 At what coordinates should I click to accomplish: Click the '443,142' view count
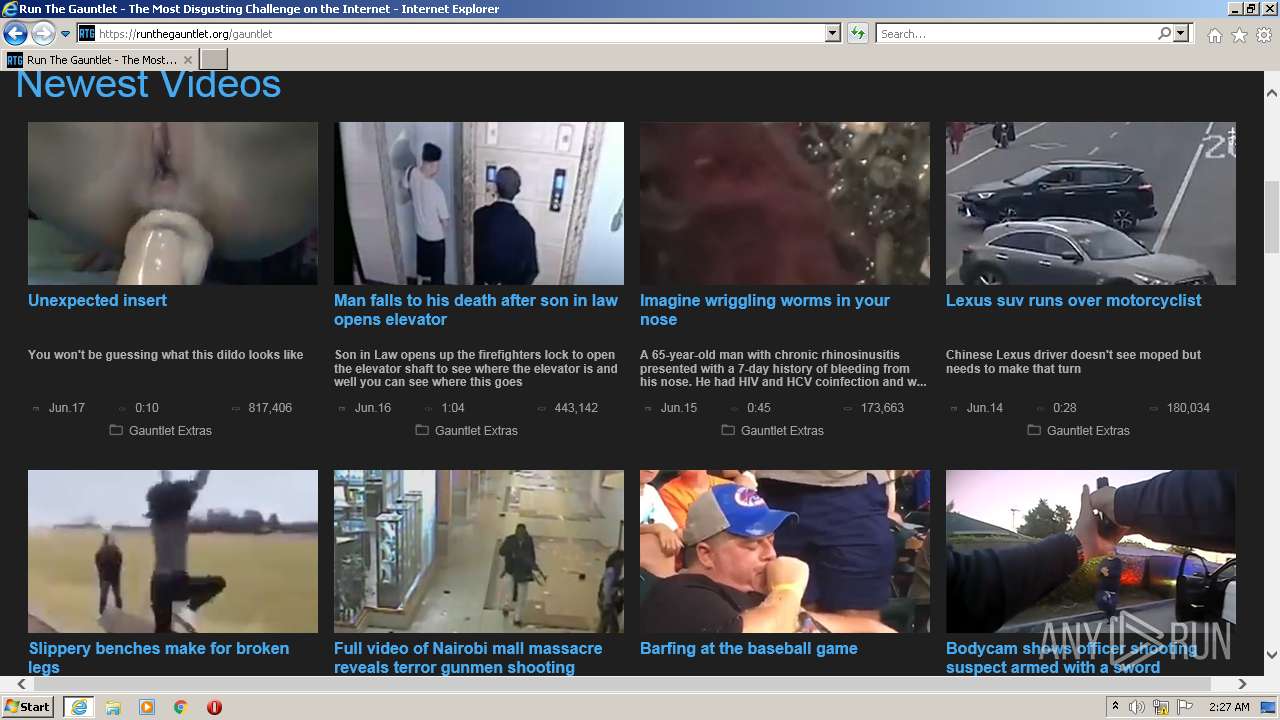point(576,408)
